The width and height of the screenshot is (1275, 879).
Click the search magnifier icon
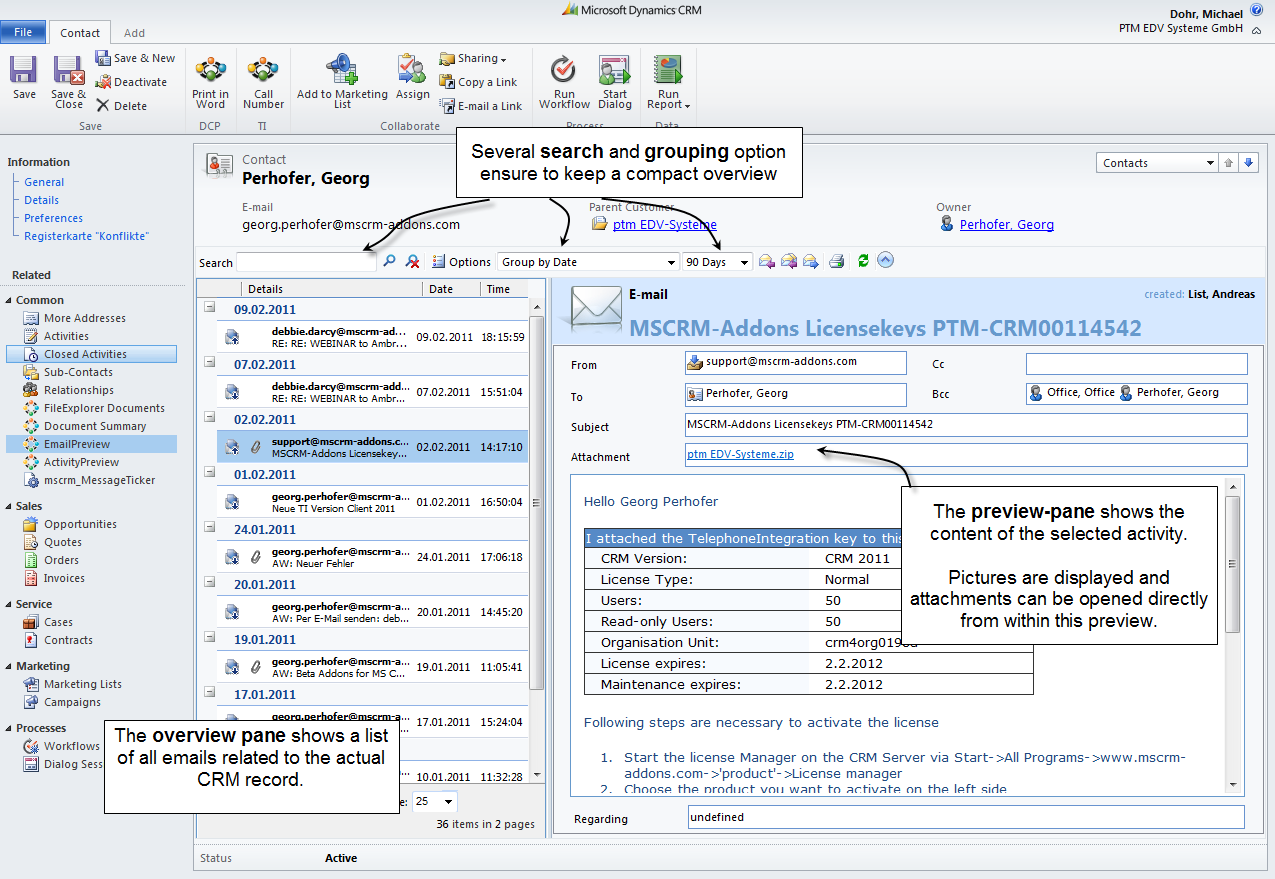pos(389,261)
